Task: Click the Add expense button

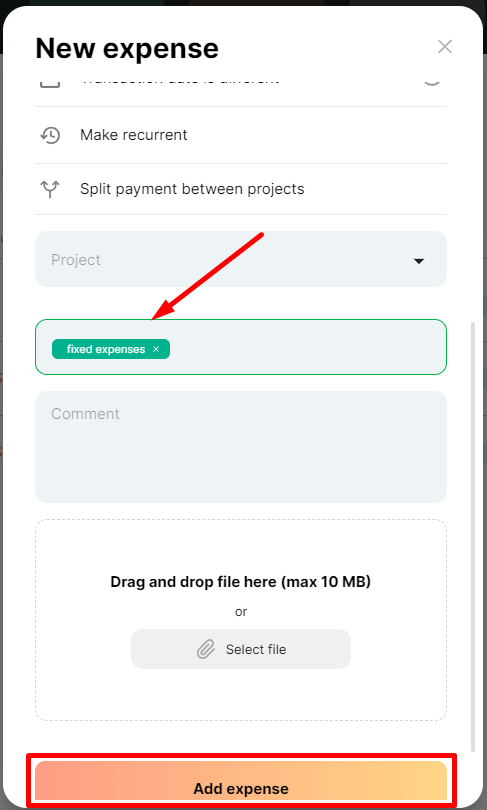Action: click(x=241, y=781)
